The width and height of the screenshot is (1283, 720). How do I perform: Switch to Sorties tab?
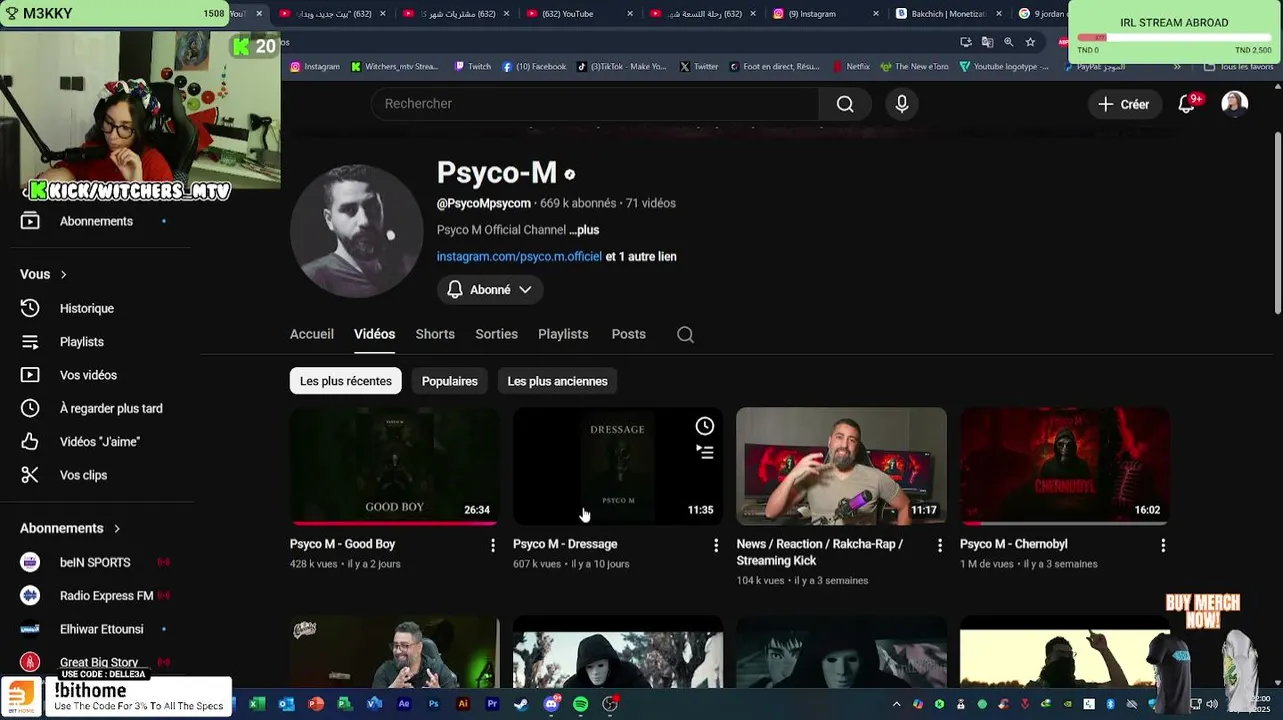pos(496,334)
